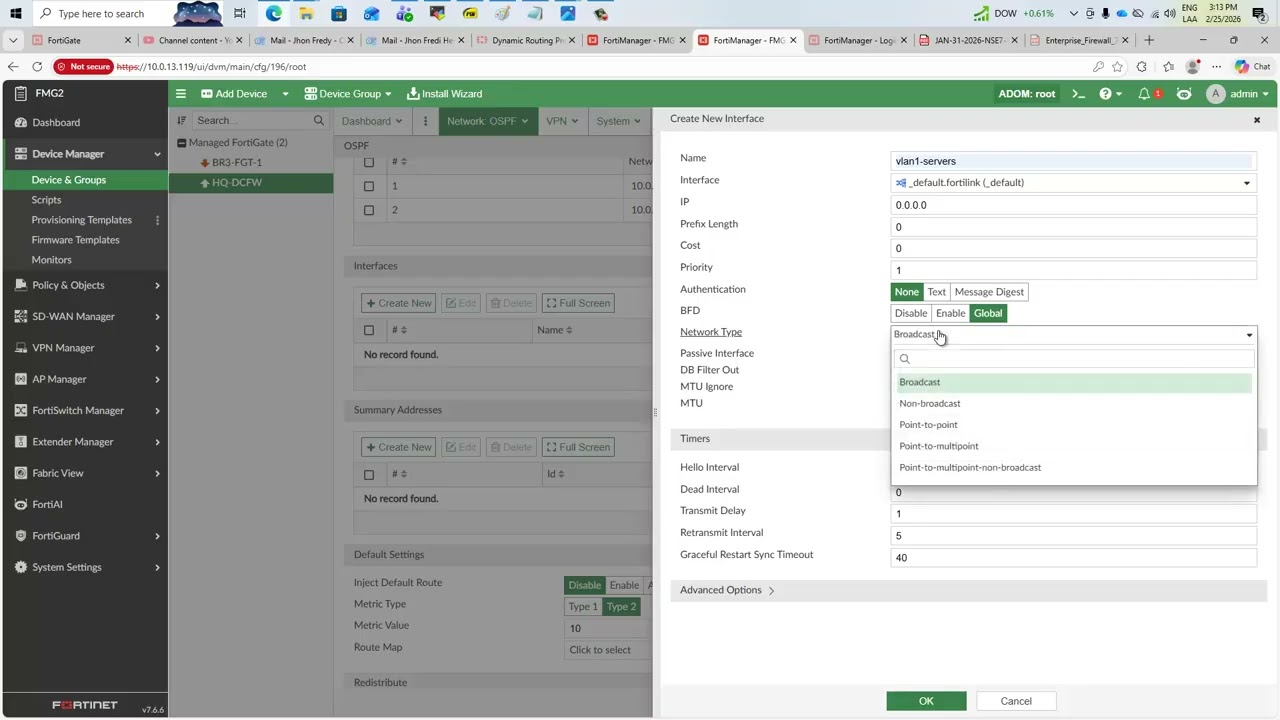Check the checkbox for OSPF row 1
This screenshot has height=720, width=1280.
(x=369, y=186)
